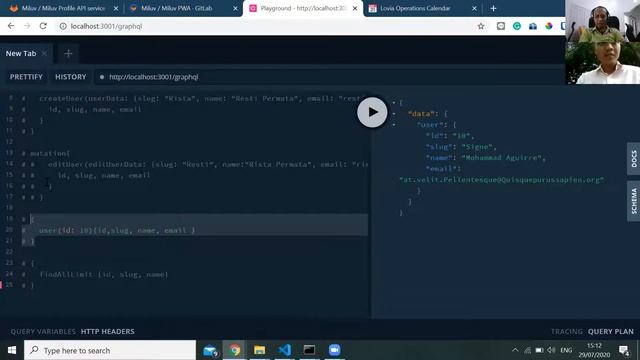Open the Mail app in taskbar
Image resolution: width=640 pixels, height=360 pixels.
210,350
